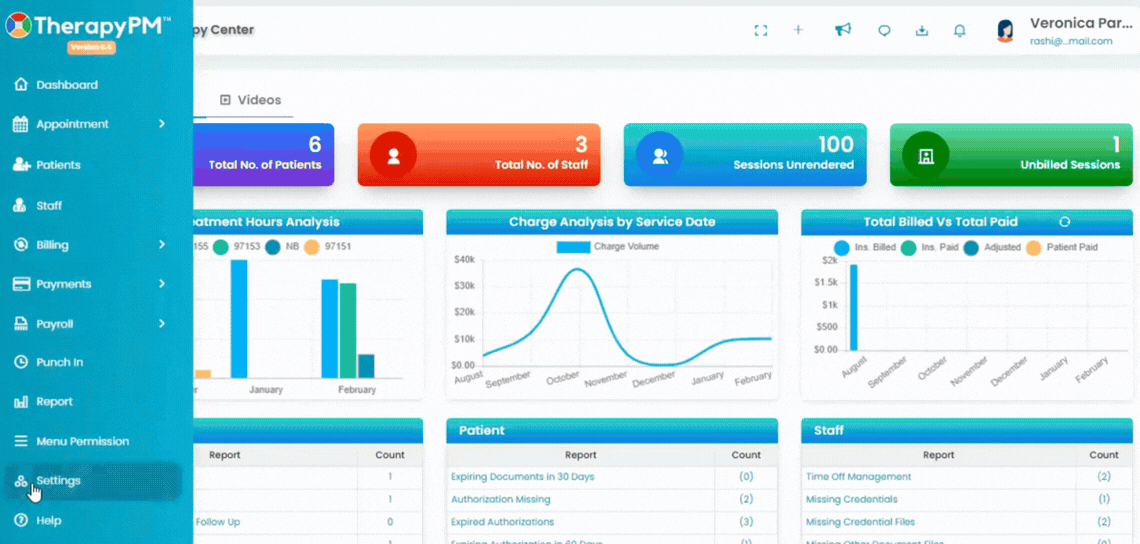Expand the Appointment submenu chevron

pyautogui.click(x=162, y=124)
